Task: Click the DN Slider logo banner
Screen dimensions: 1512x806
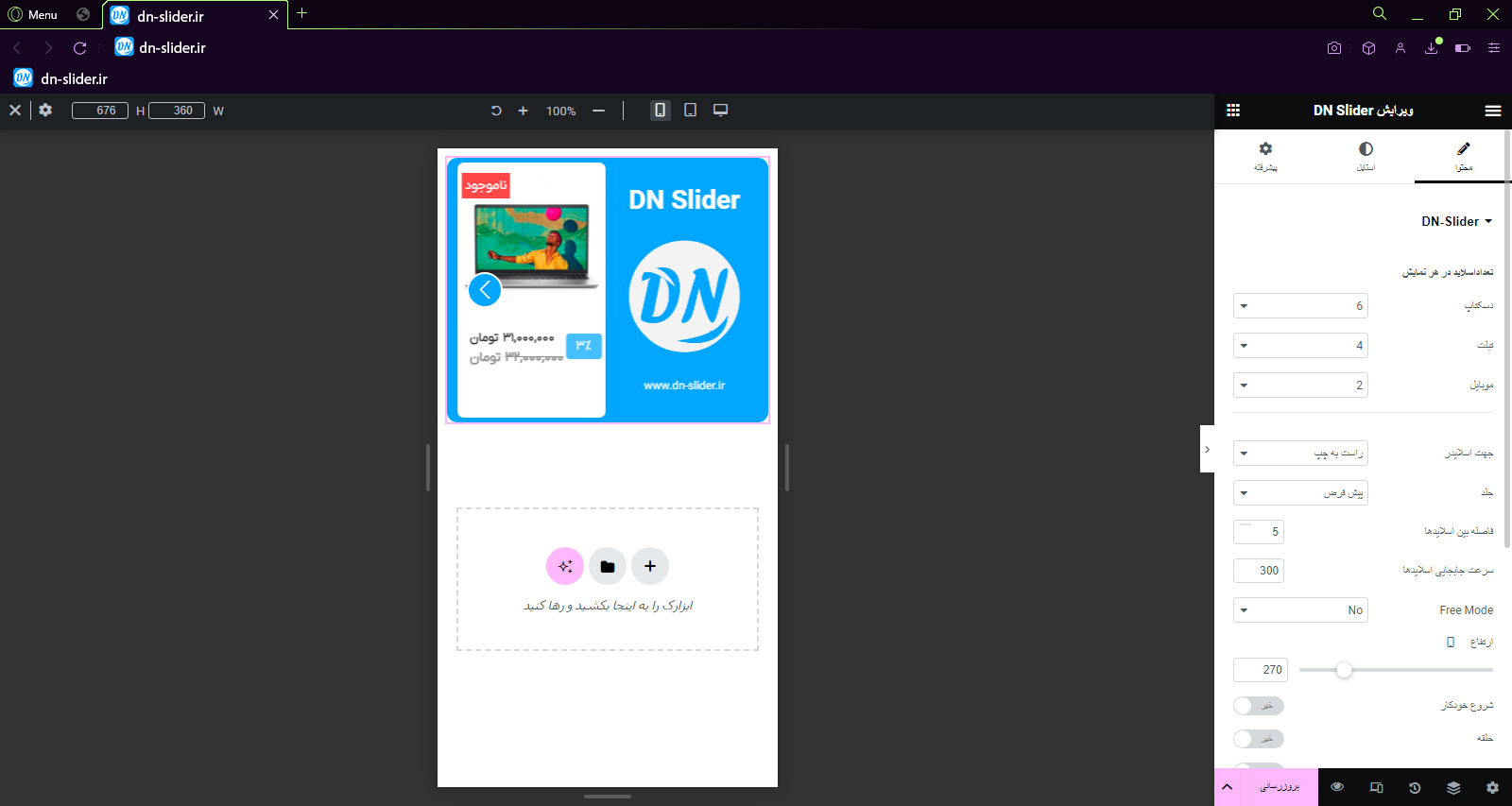Action: click(x=684, y=296)
